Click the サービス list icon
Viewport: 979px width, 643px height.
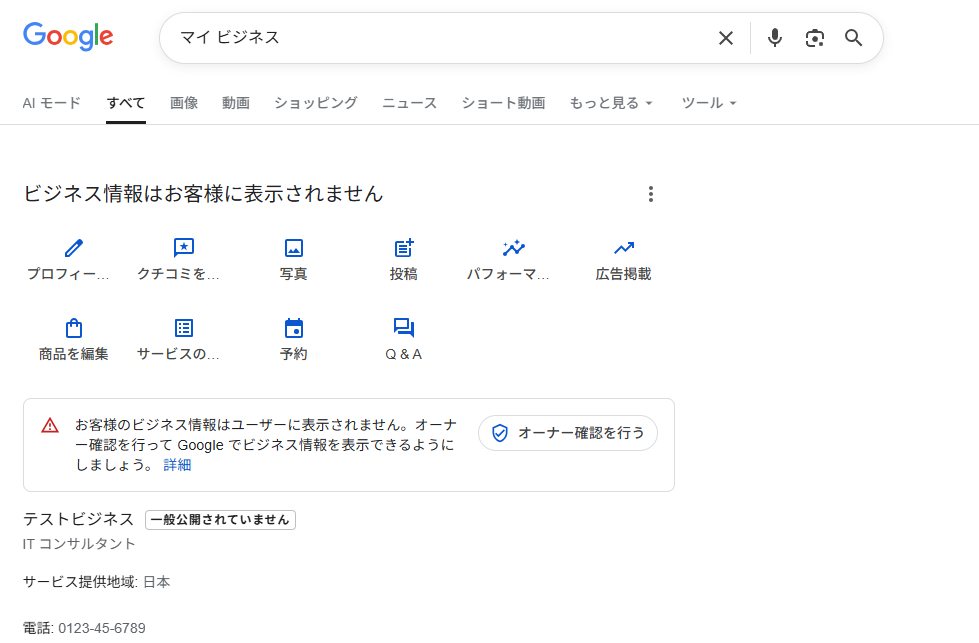pos(182,326)
